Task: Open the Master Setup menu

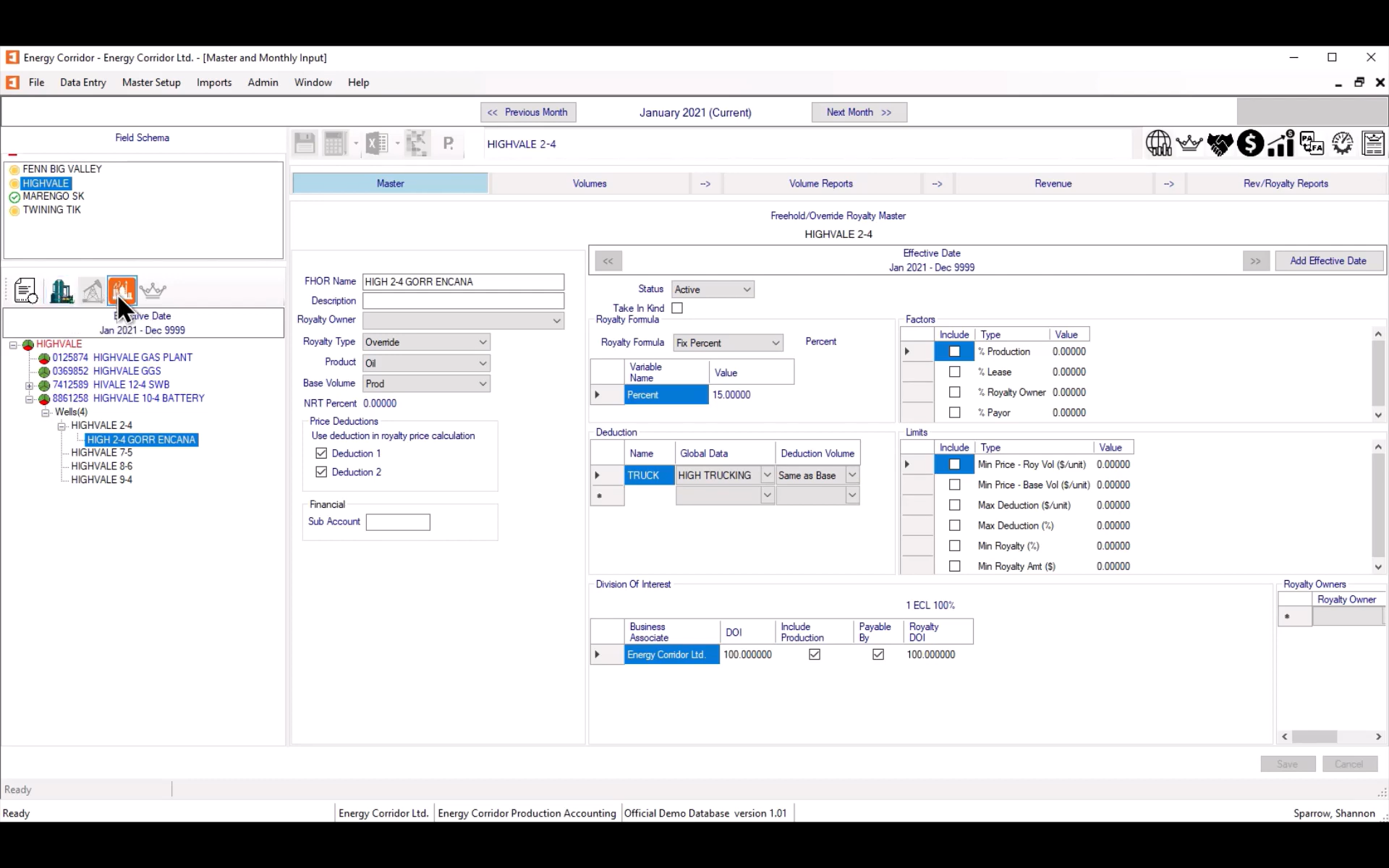Action: 151,82
